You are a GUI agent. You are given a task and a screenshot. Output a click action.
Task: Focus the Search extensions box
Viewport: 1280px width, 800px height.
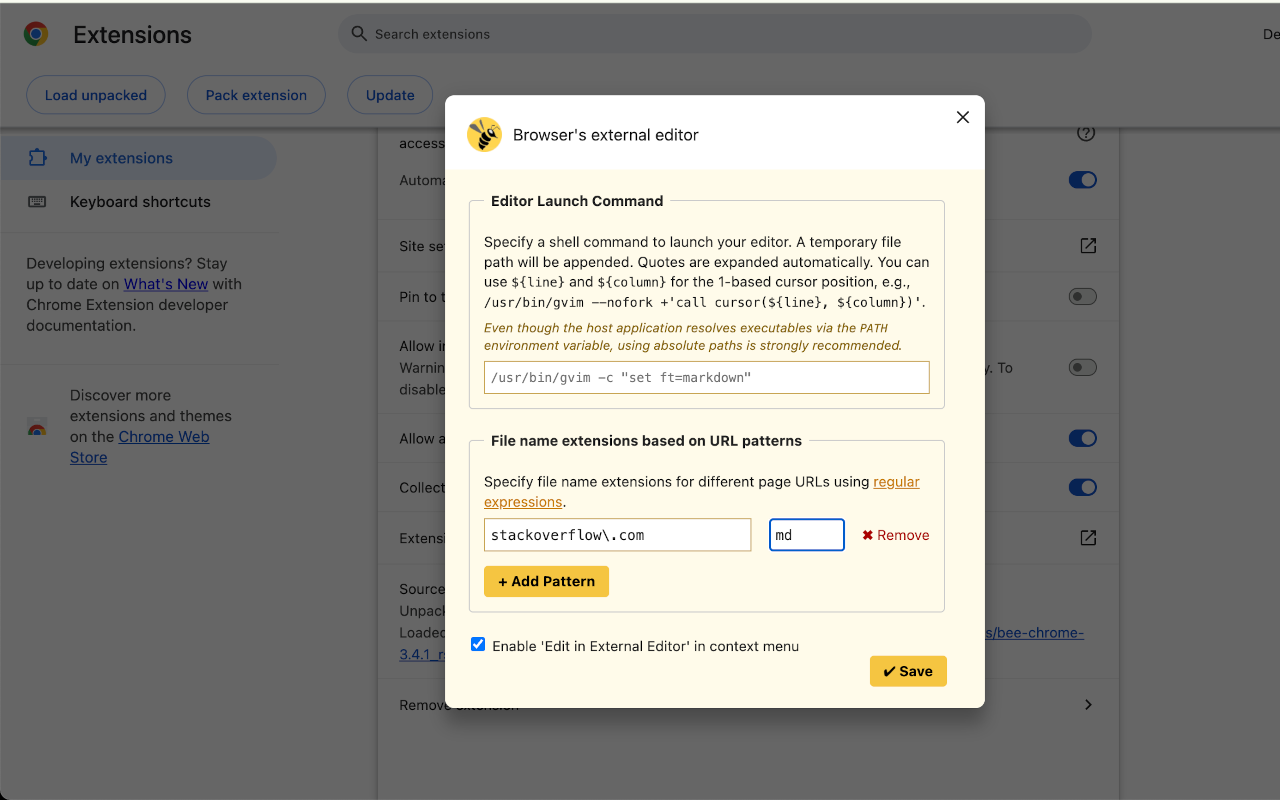715,34
